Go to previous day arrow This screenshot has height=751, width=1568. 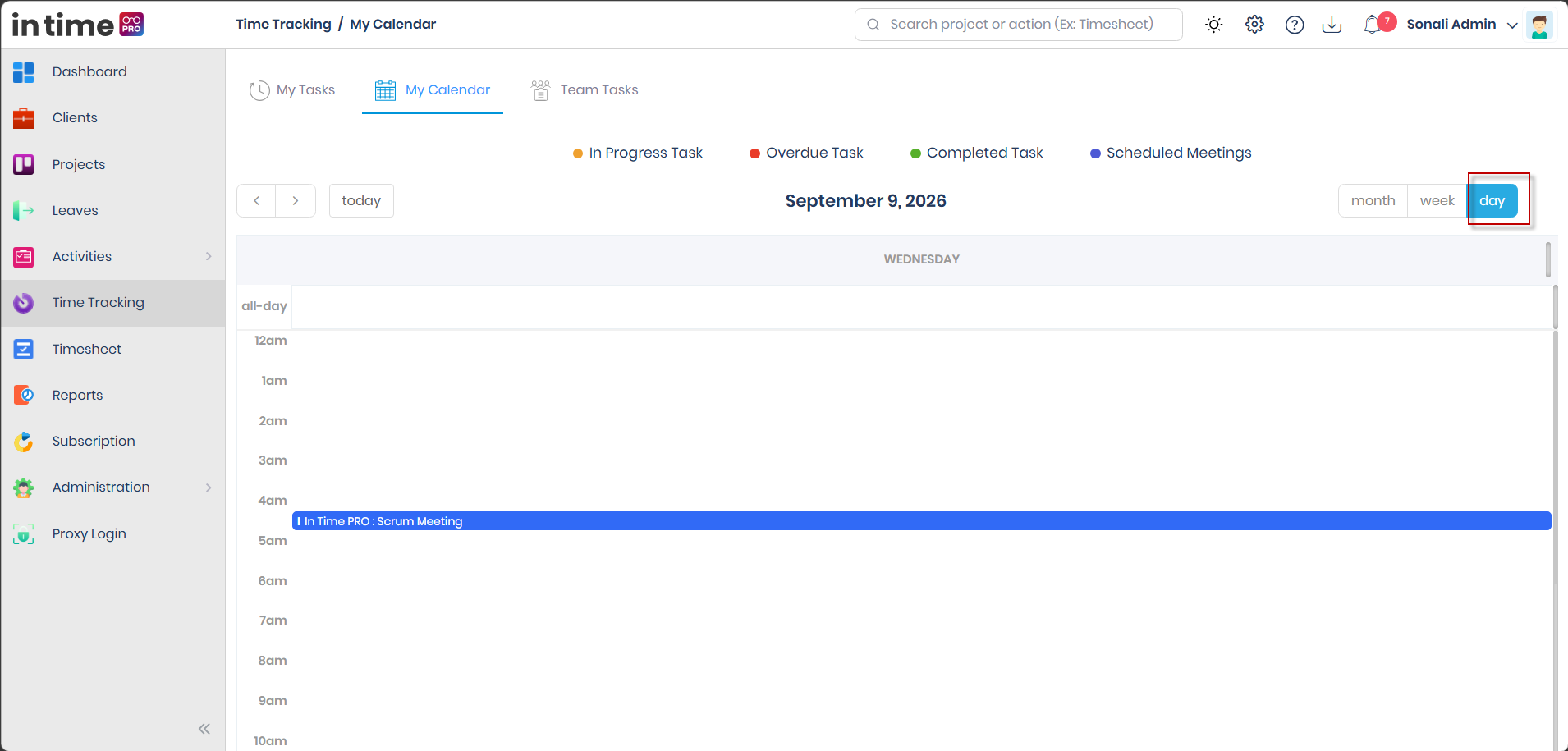pos(257,201)
